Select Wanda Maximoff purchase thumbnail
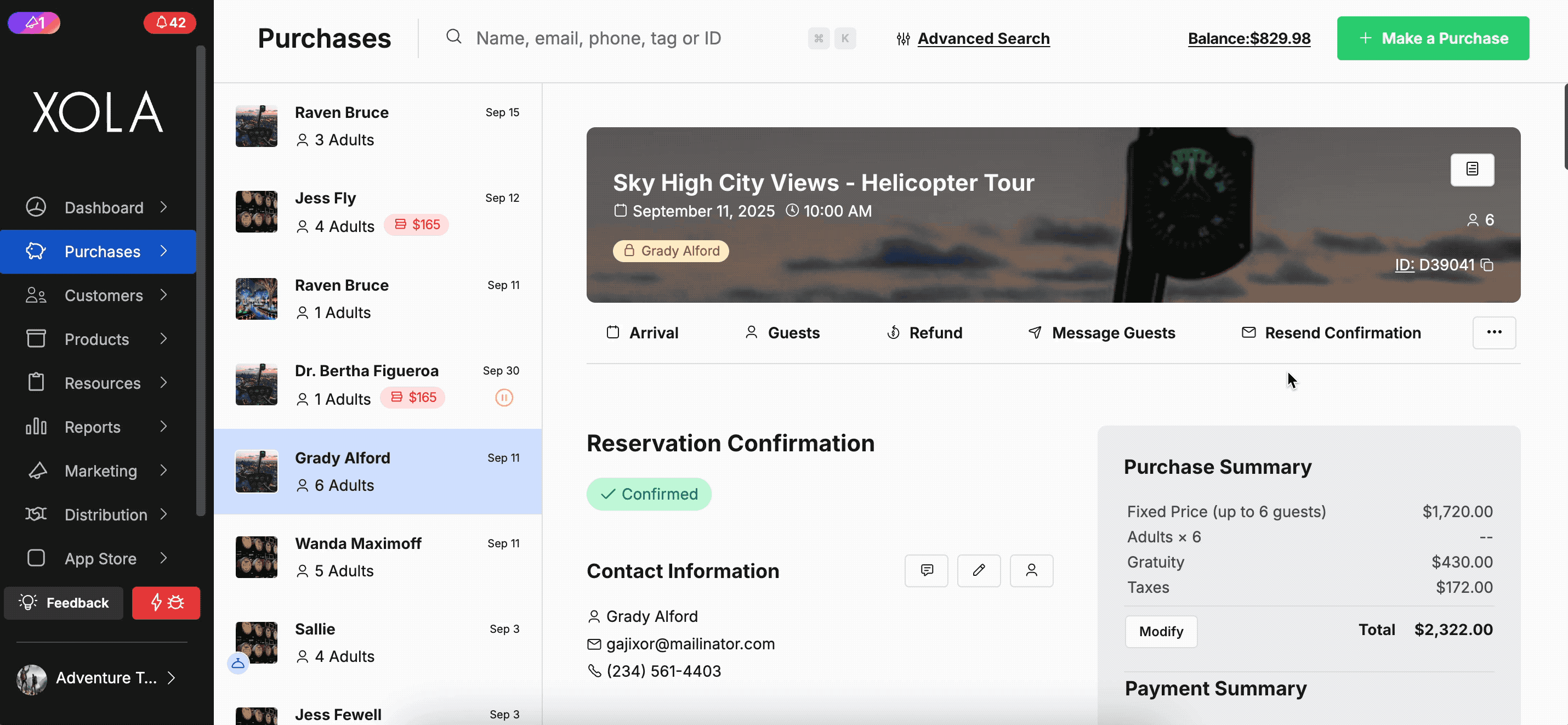 (256, 557)
